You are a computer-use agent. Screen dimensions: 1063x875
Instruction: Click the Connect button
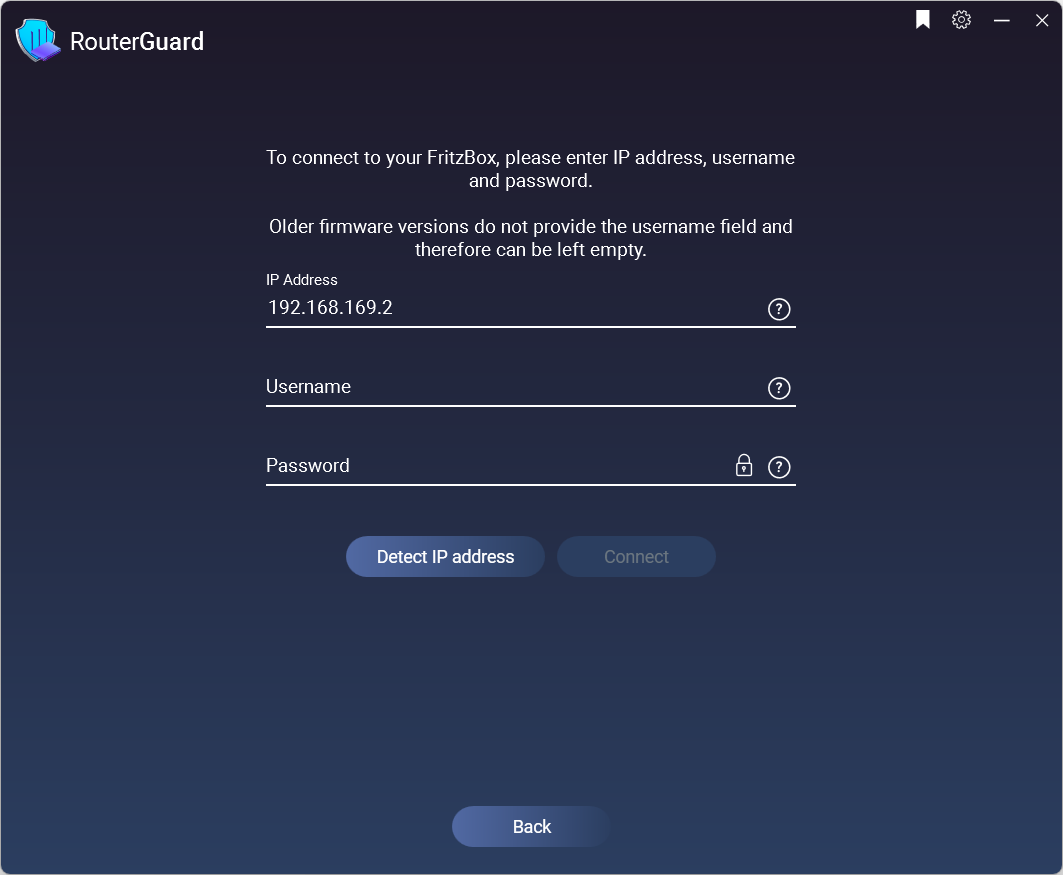point(636,556)
